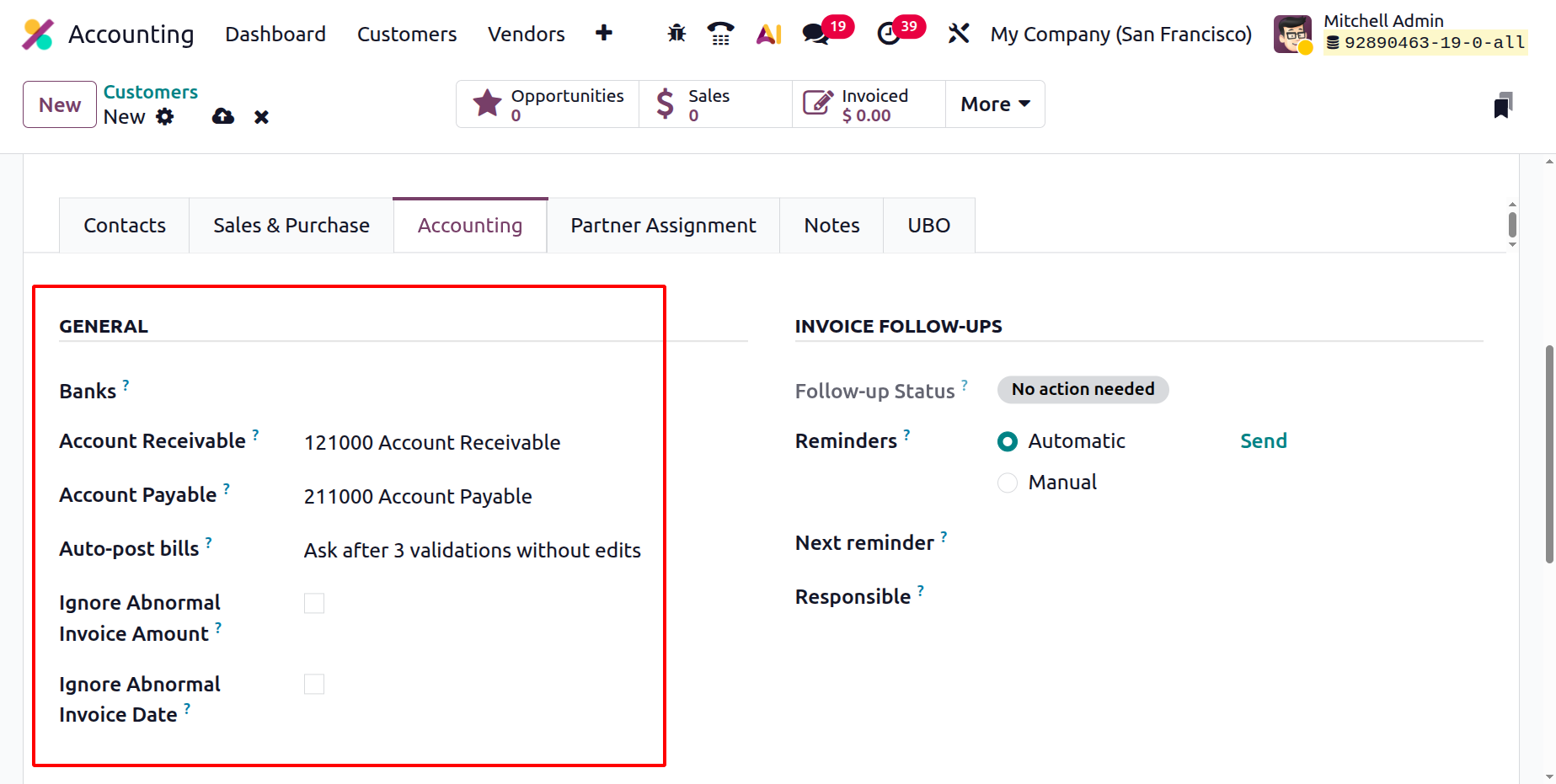1556x784 pixels.
Task: Discard changes with the X icon
Action: point(261,117)
